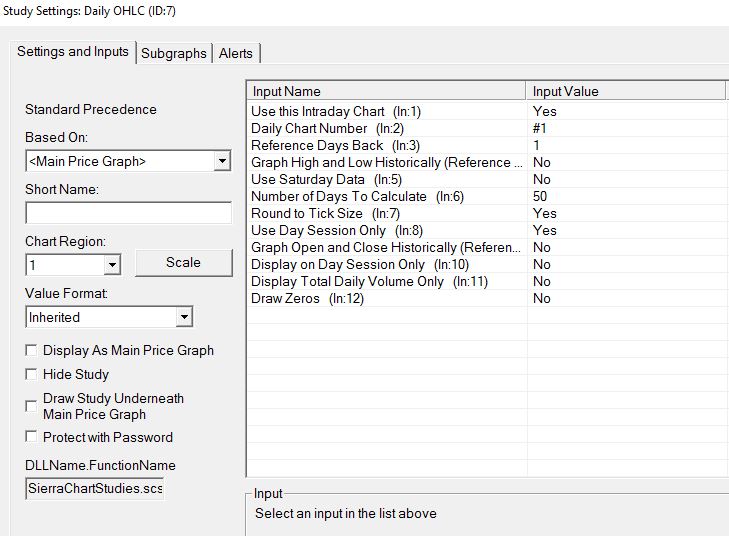Enable Protect with Password checkbox
This screenshot has width=729, height=536.
(x=32, y=437)
